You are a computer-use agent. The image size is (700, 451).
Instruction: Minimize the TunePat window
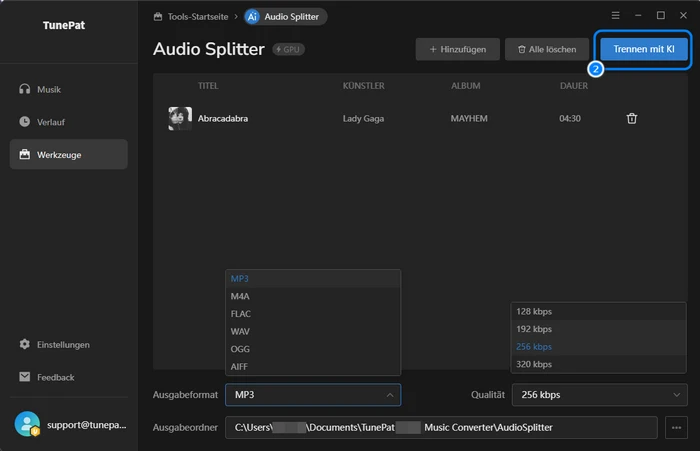coord(638,16)
